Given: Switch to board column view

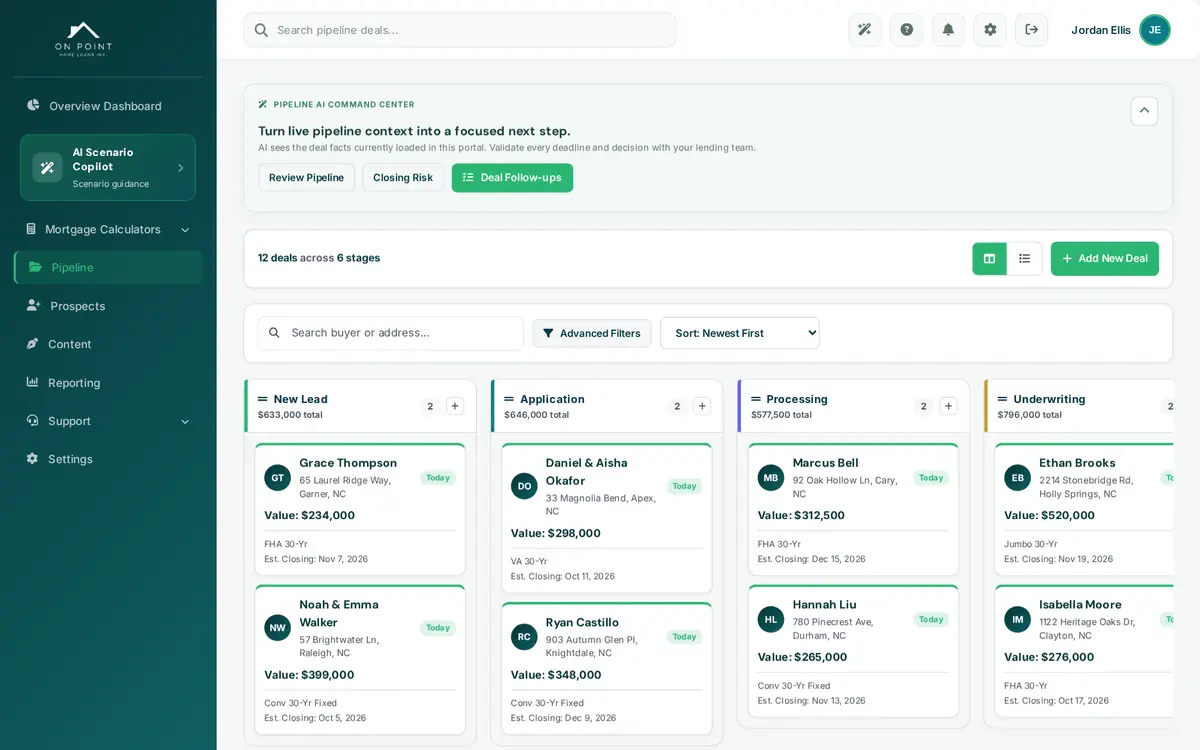Looking at the screenshot, I should pyautogui.click(x=990, y=259).
